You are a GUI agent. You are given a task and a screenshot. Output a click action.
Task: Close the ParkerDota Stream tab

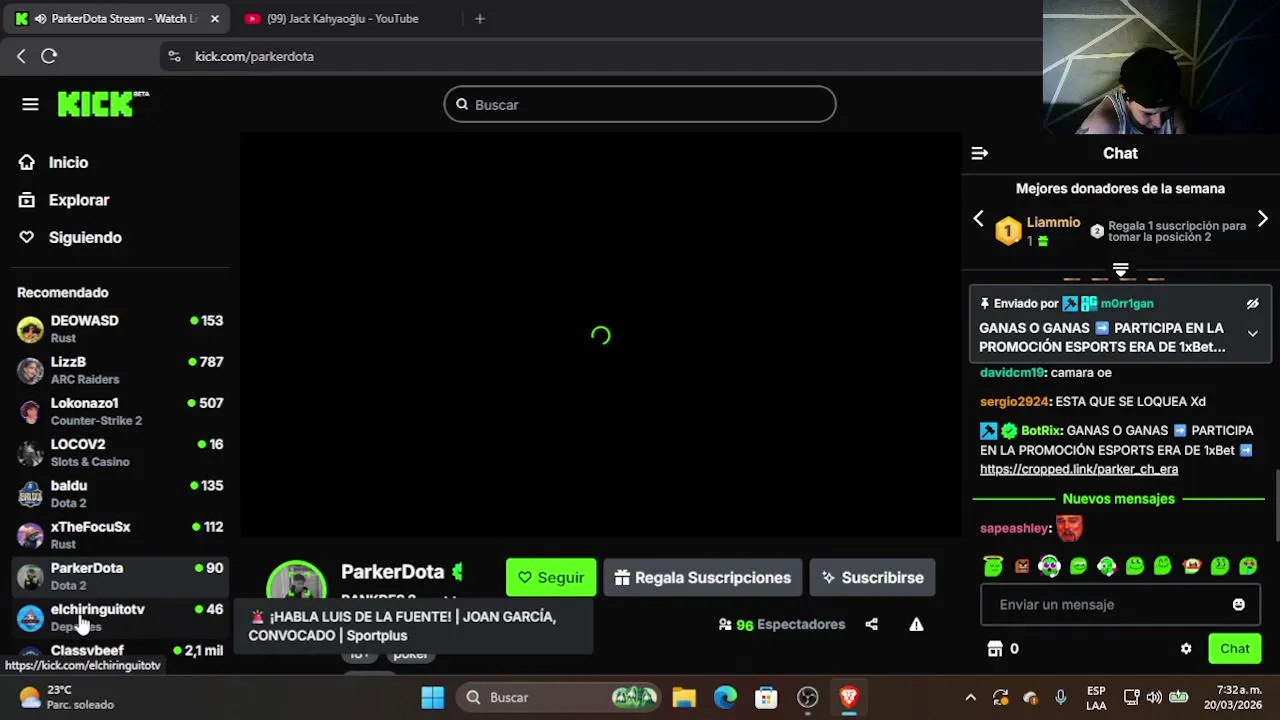(x=214, y=18)
